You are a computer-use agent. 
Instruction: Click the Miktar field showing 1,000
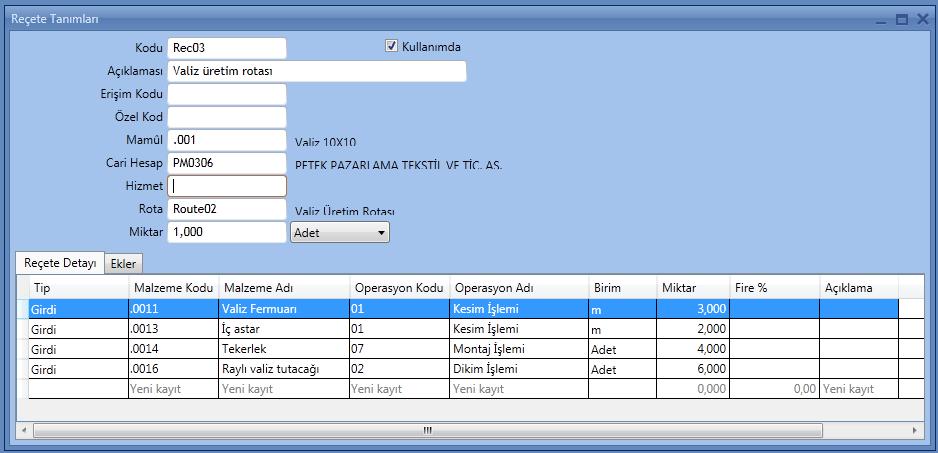[x=227, y=232]
